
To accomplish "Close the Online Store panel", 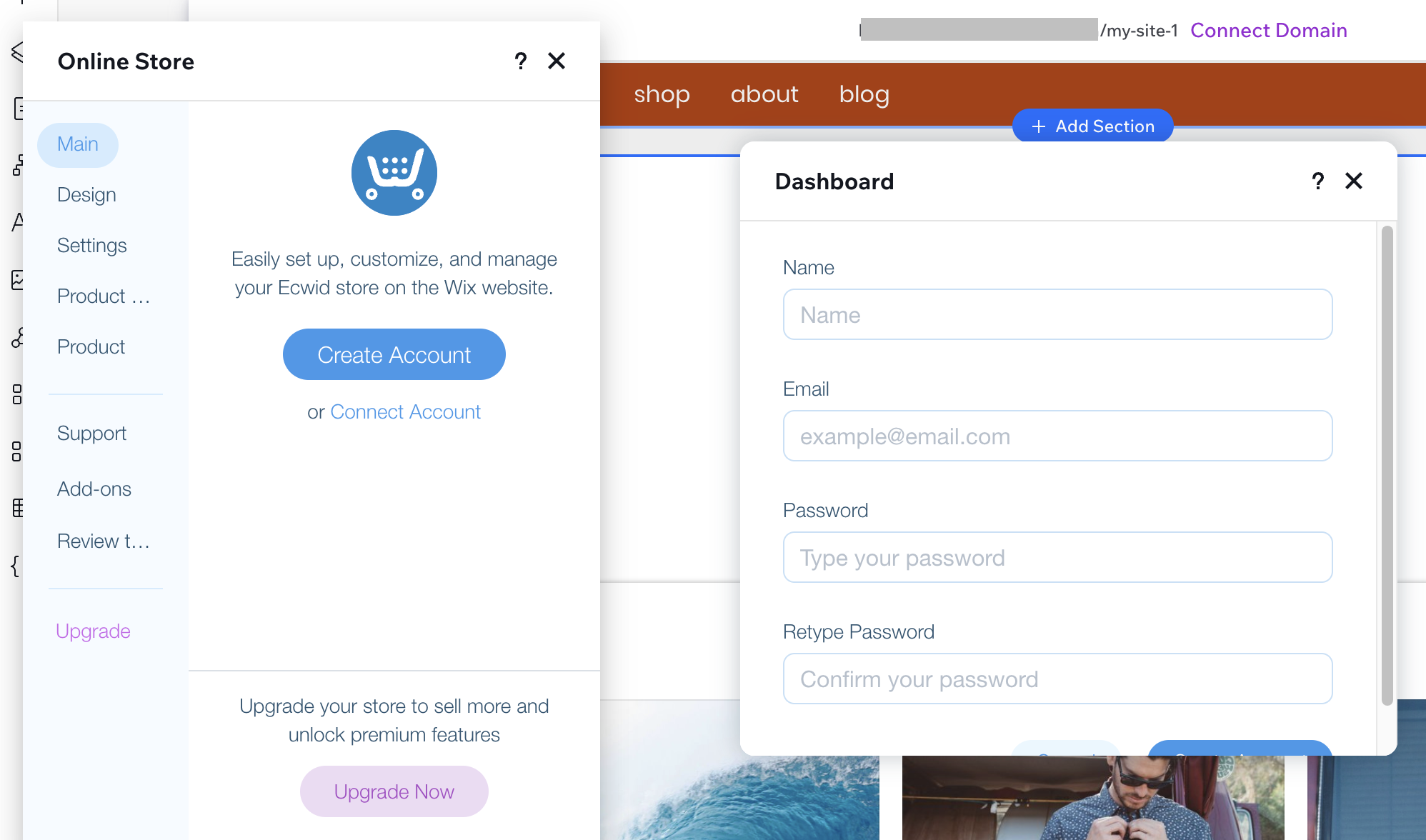I will coord(557,61).
